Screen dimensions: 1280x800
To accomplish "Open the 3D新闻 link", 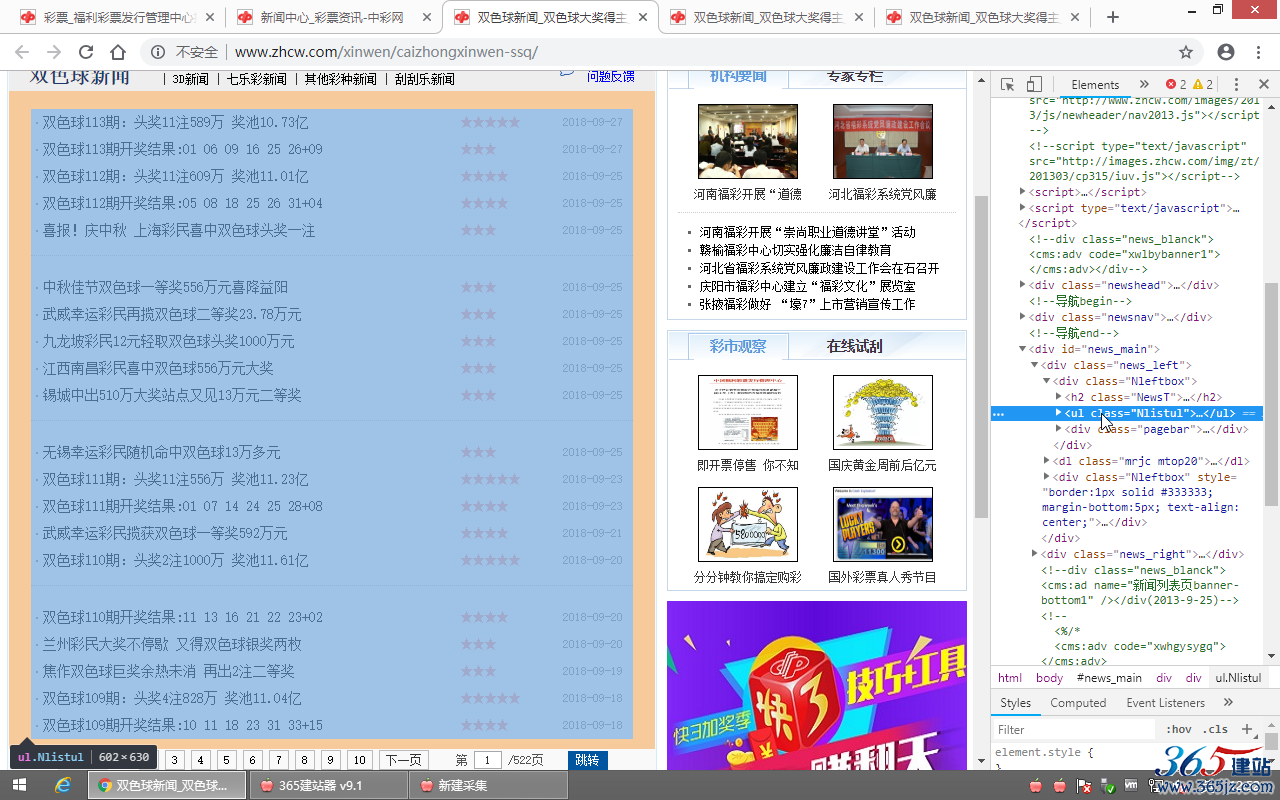I will point(191,79).
